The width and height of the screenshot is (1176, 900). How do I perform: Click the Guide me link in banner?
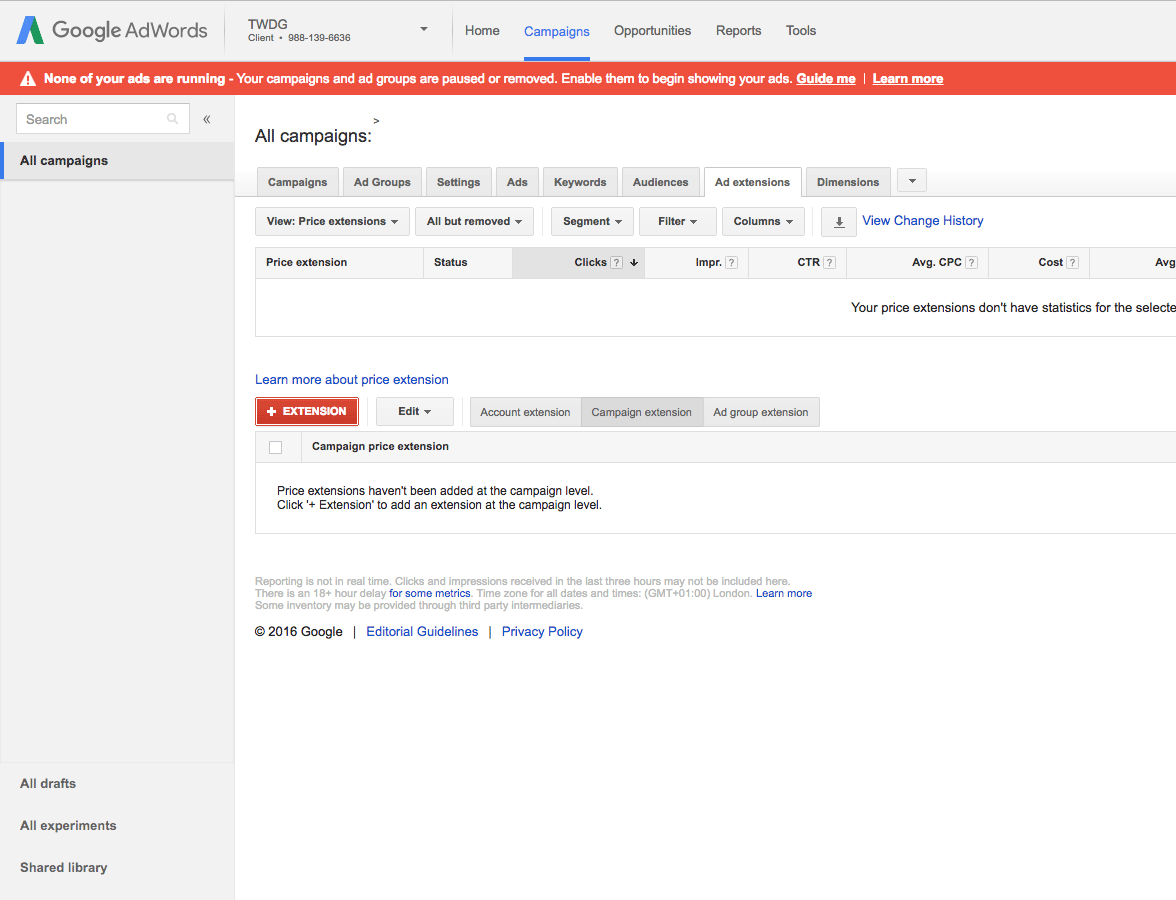coord(826,79)
